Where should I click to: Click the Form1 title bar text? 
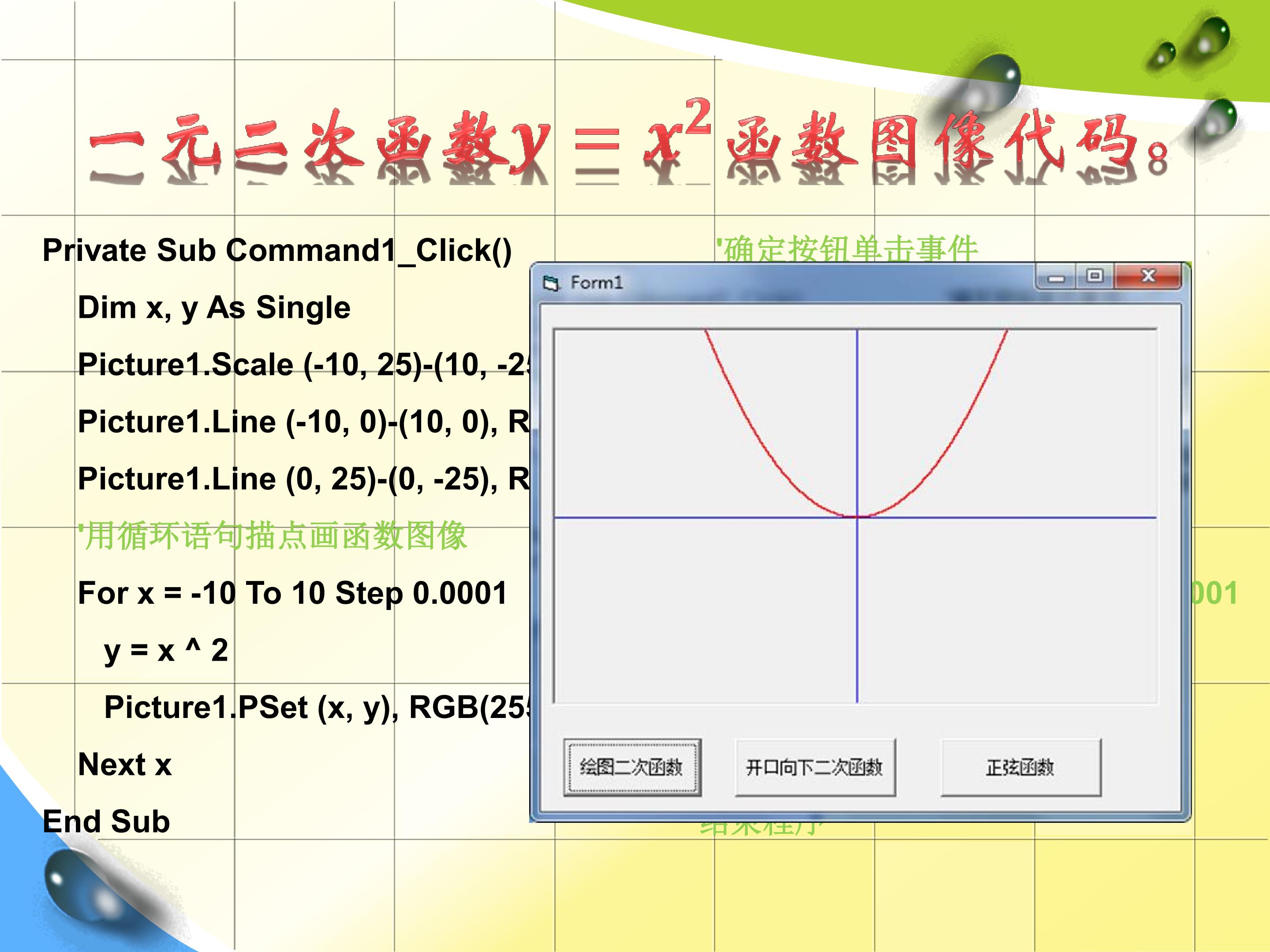597,283
